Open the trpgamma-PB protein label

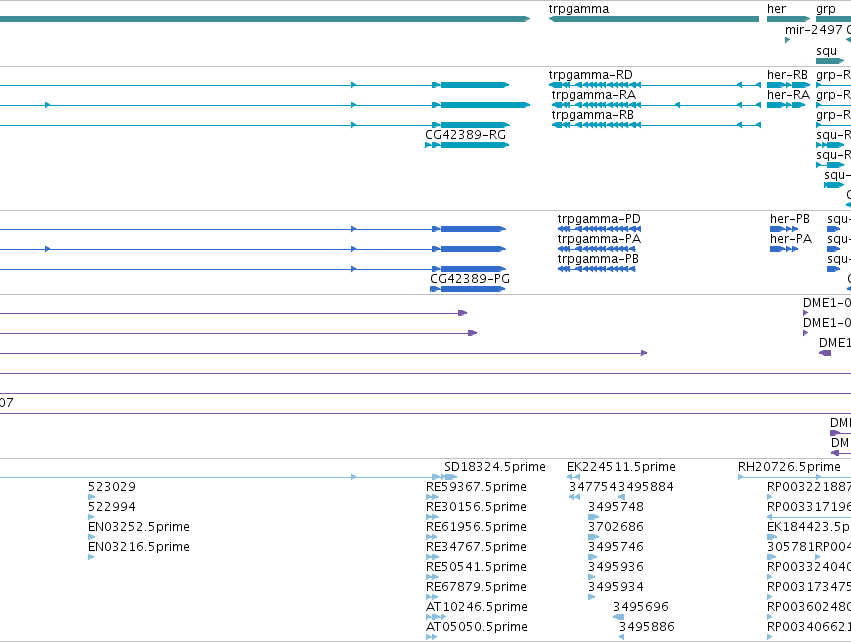coord(598,259)
